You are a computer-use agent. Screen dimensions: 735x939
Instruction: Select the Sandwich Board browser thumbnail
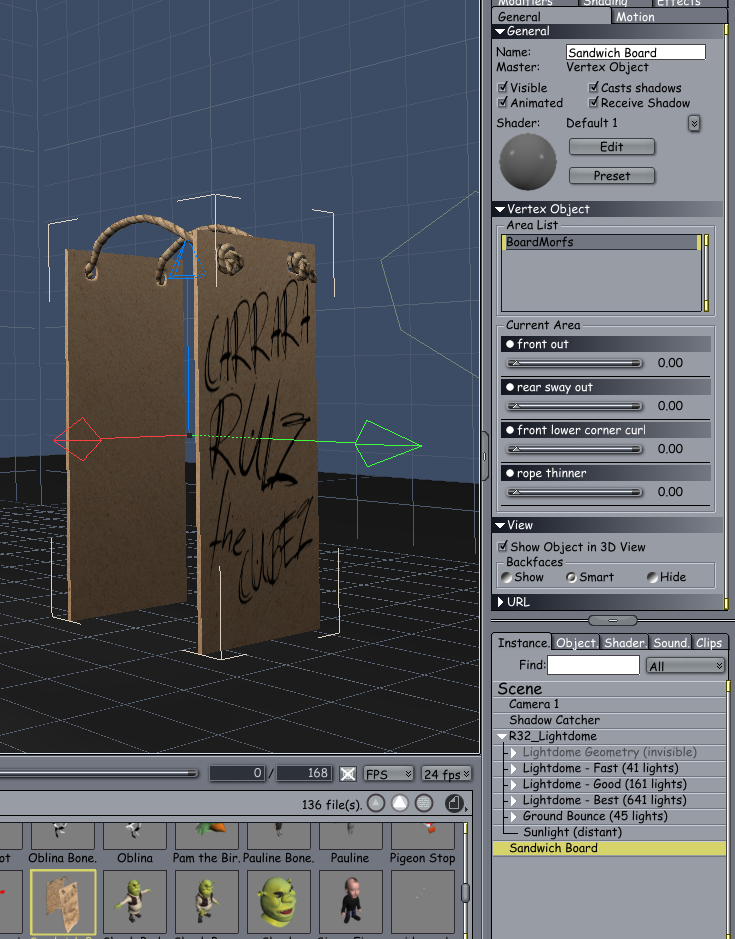click(63, 903)
